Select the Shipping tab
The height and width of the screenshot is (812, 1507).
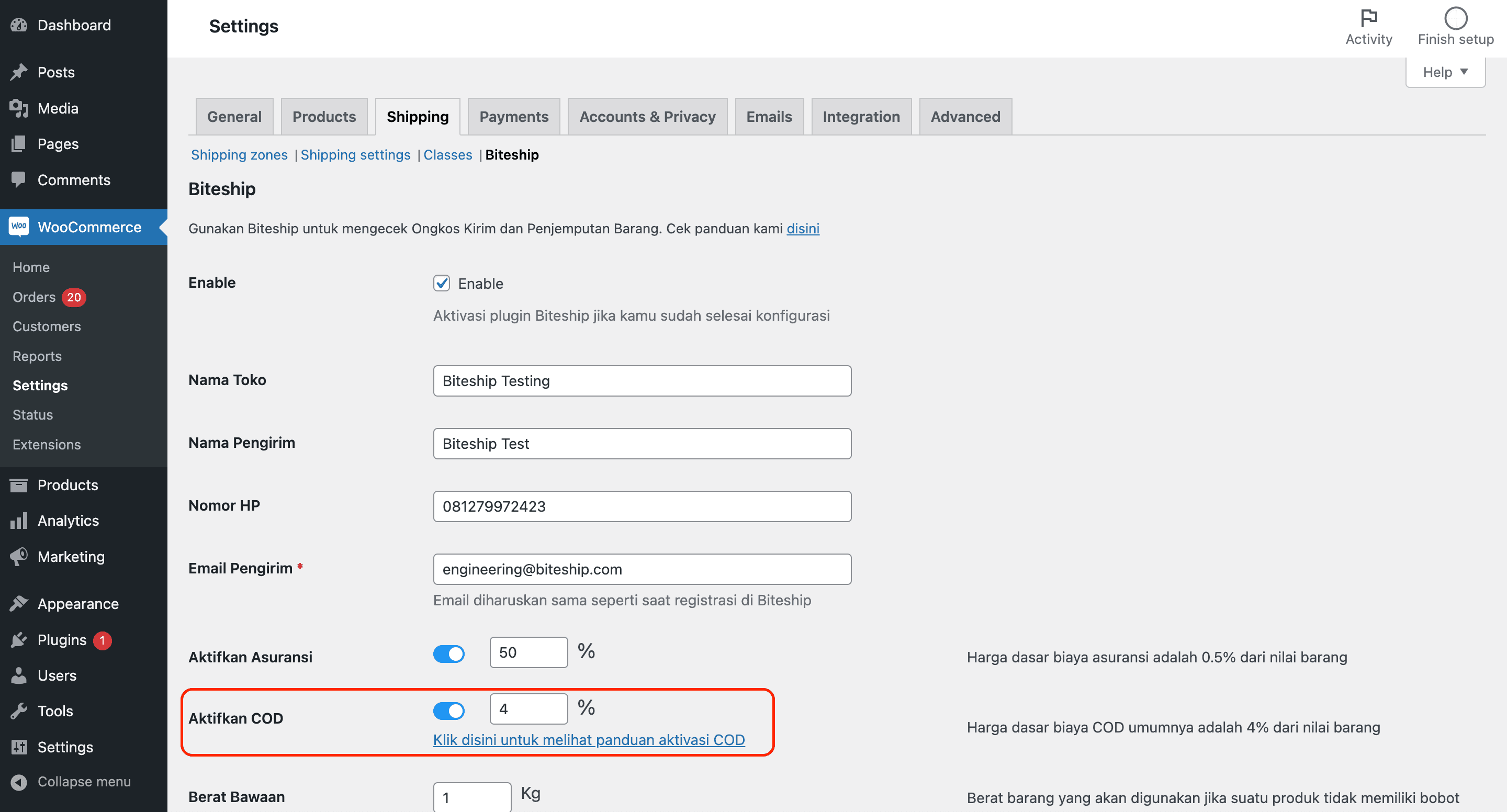(x=418, y=117)
